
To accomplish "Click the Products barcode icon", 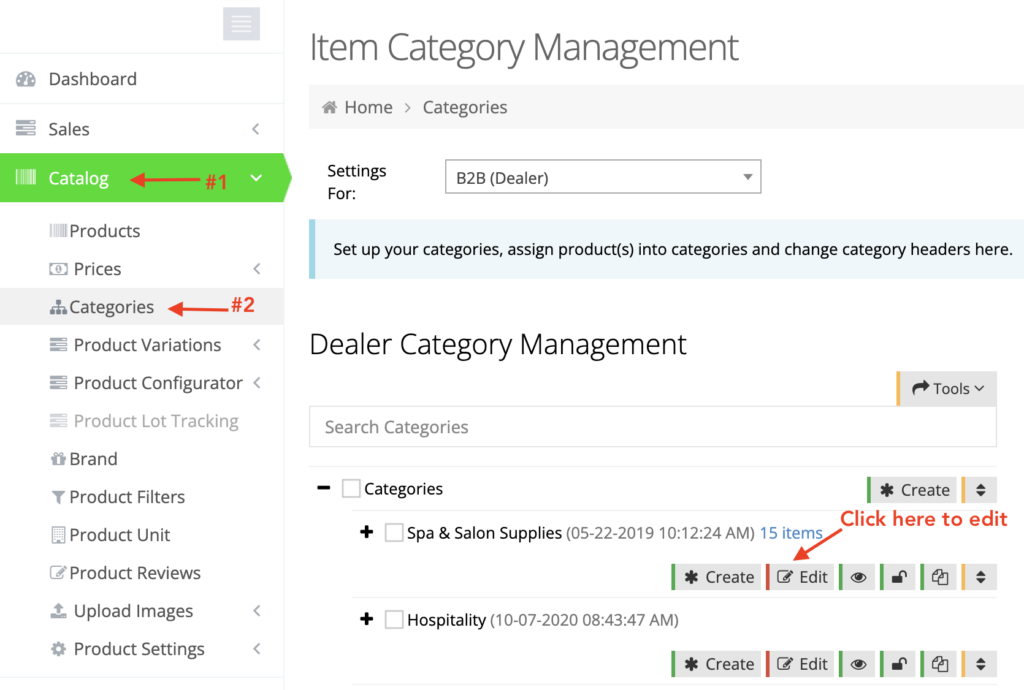I will coord(58,230).
